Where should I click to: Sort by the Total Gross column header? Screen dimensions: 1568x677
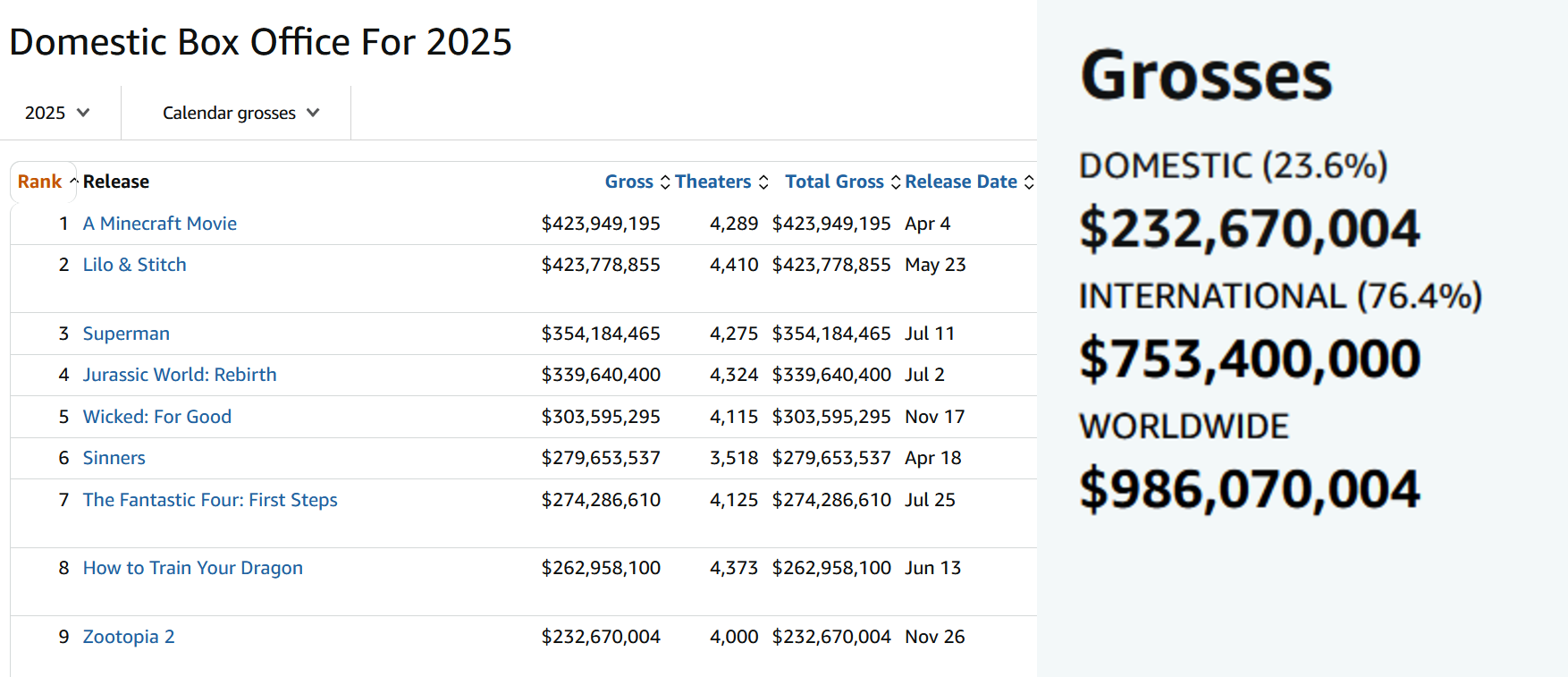(834, 182)
